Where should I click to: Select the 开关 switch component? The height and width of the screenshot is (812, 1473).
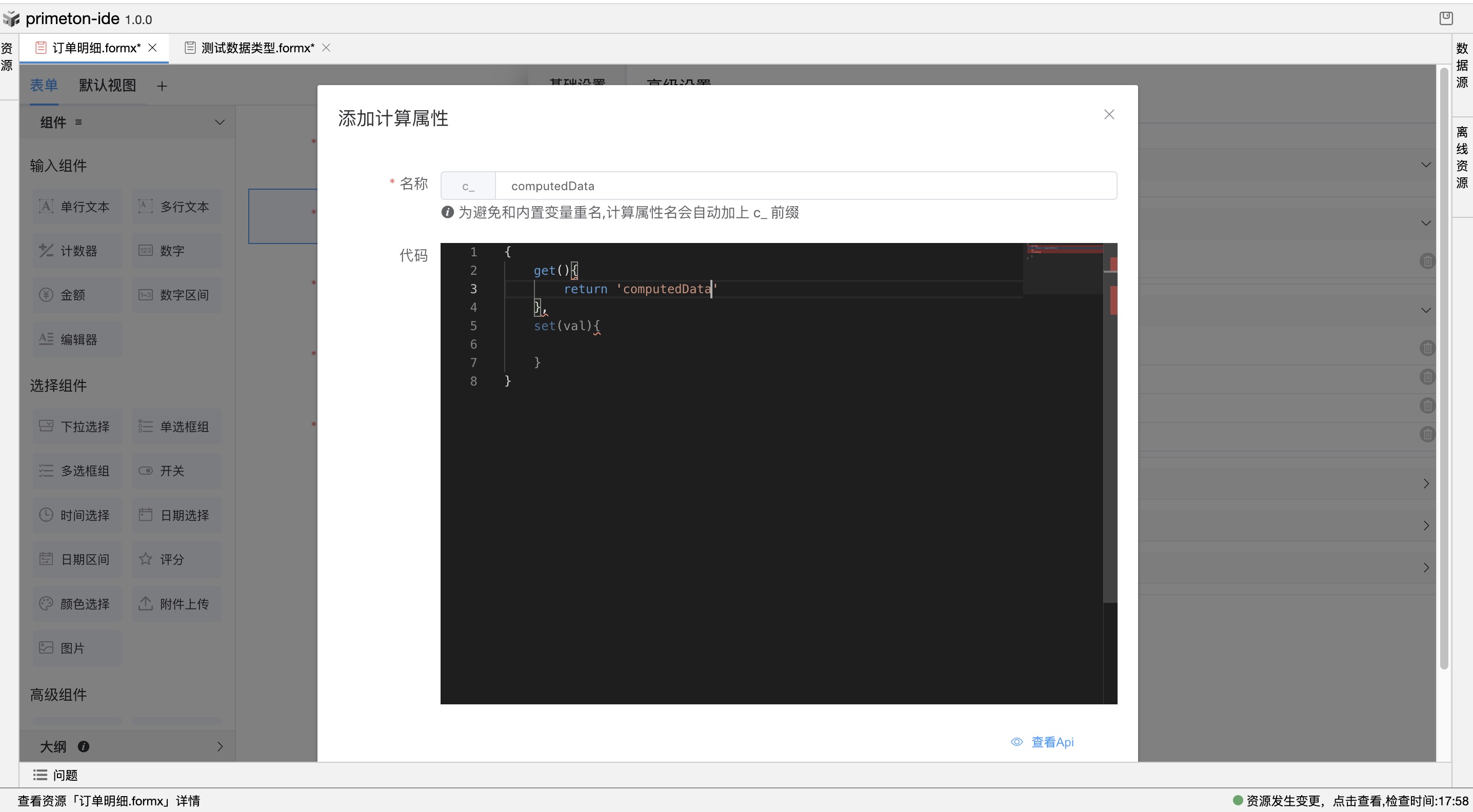(176, 471)
